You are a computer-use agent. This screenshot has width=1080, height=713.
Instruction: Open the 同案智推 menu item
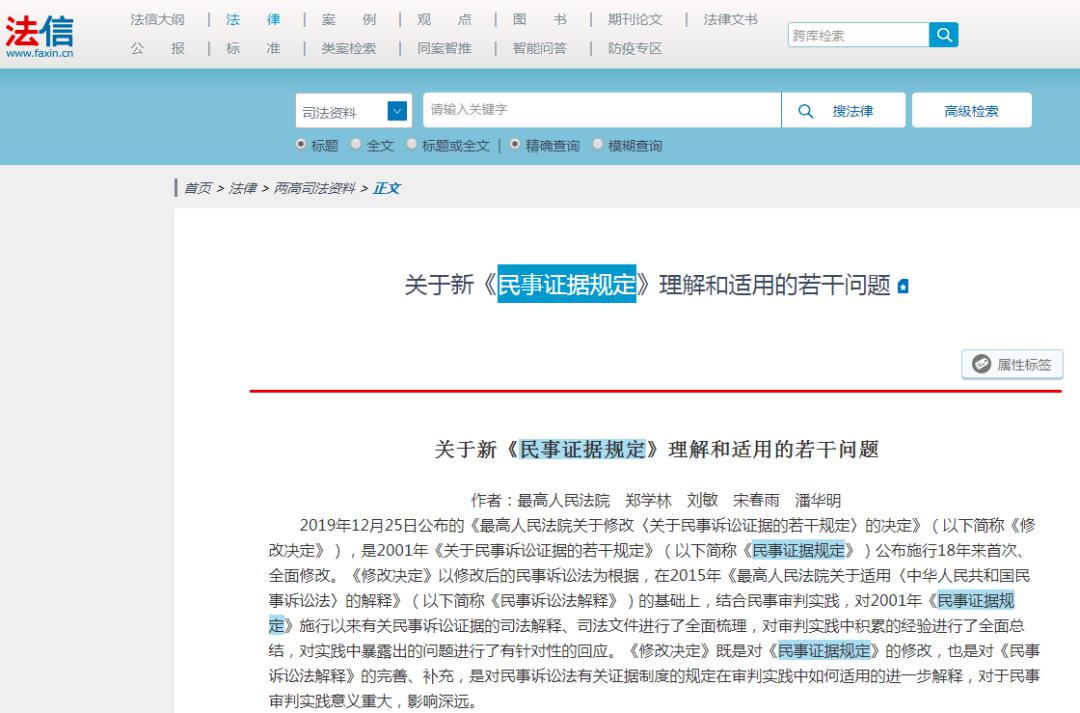click(444, 48)
